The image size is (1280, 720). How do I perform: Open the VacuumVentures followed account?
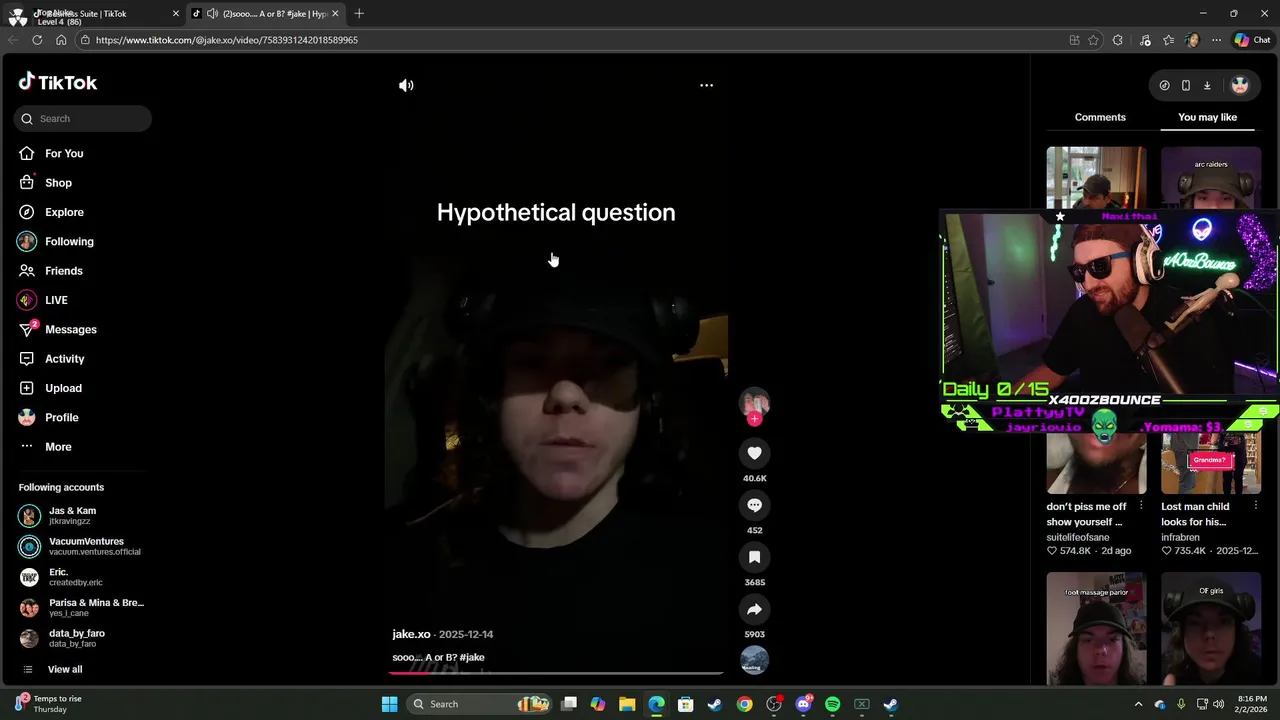pyautogui.click(x=82, y=546)
